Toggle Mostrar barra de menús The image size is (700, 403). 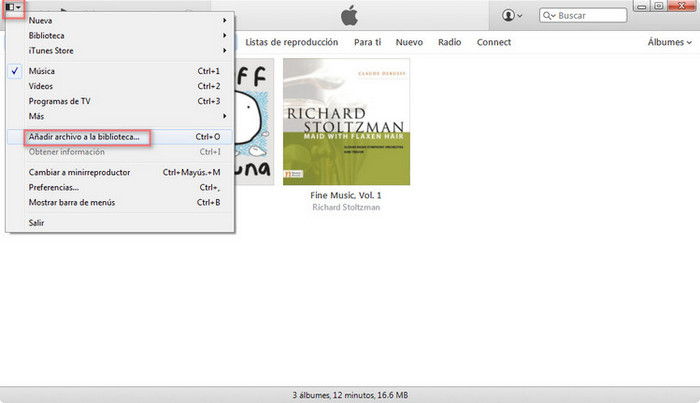point(120,203)
